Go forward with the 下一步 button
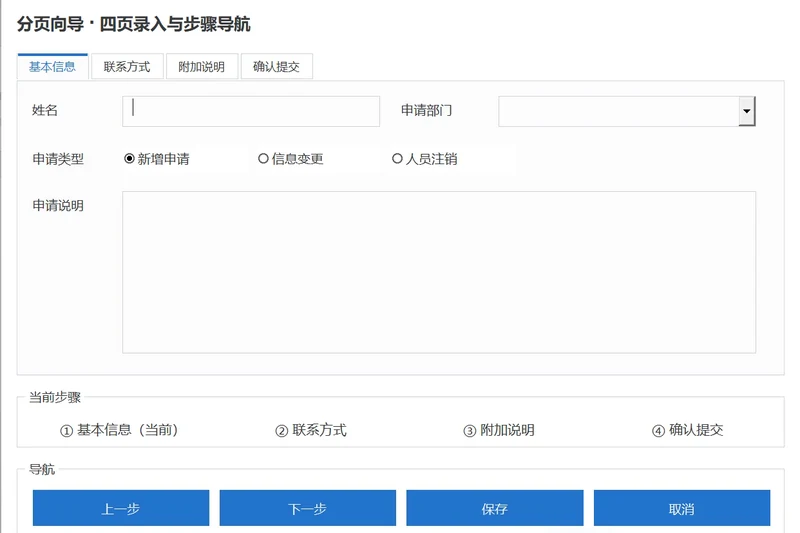 (308, 508)
